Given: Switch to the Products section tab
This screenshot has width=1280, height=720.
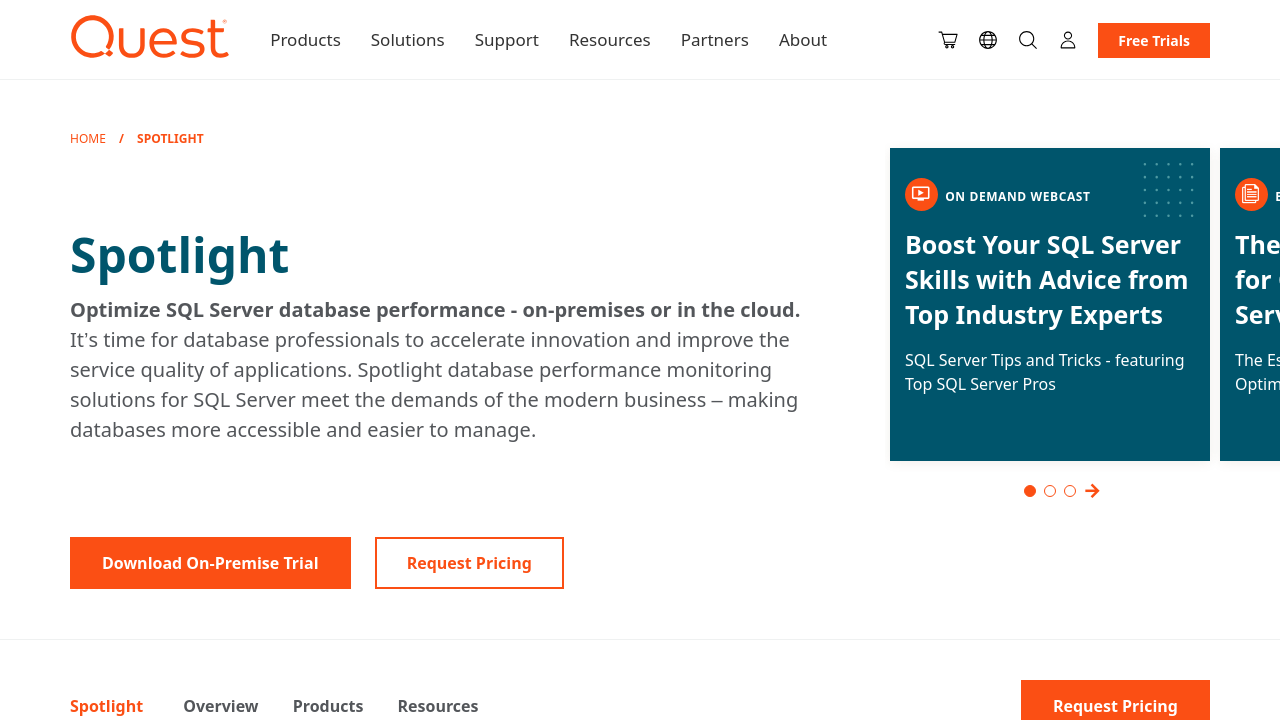Looking at the screenshot, I should coord(328,706).
